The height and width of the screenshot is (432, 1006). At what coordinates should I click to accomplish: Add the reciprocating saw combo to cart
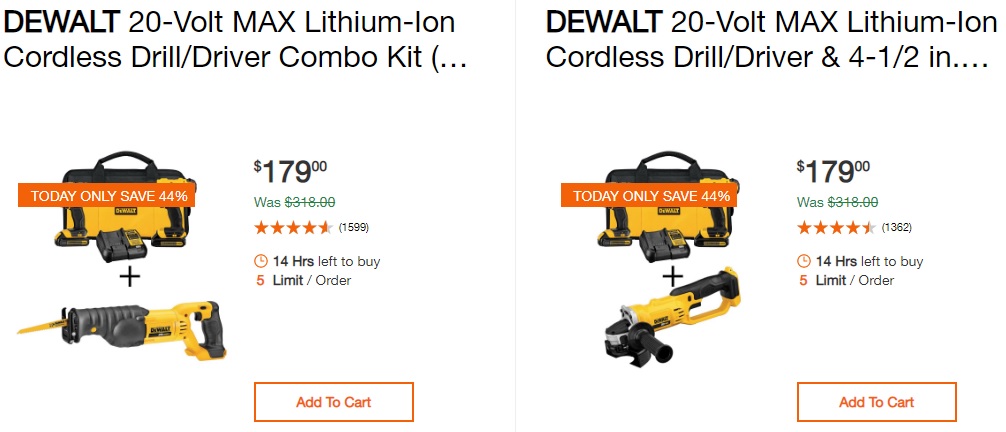[333, 402]
